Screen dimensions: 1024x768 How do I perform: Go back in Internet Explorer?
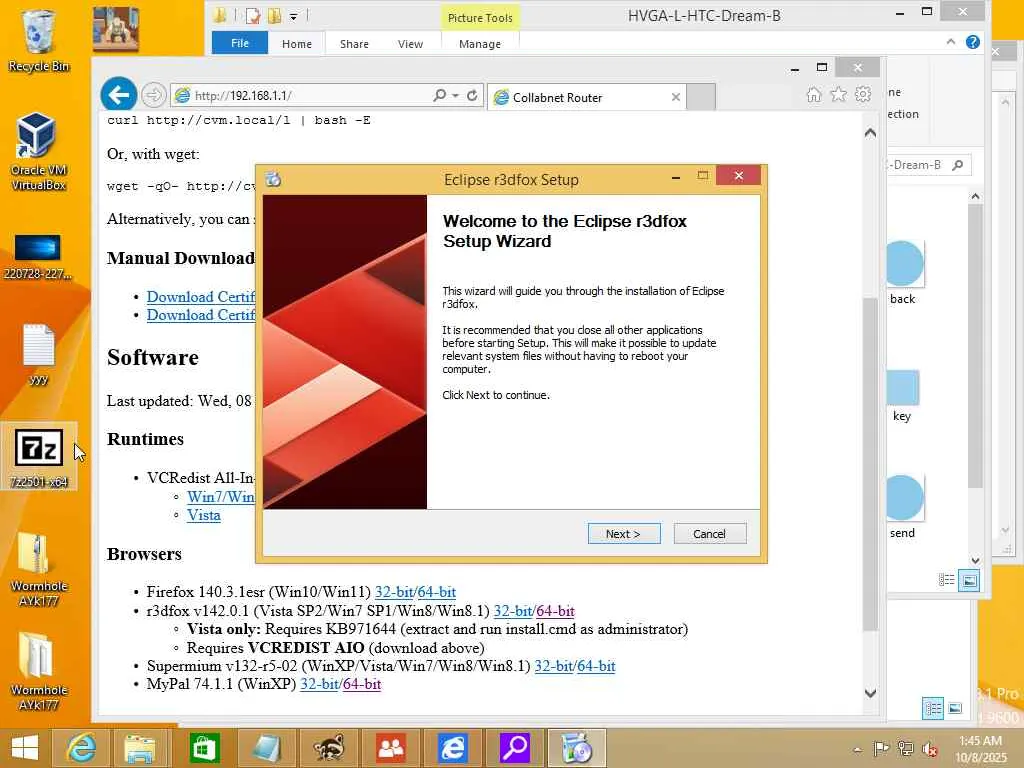coord(119,95)
